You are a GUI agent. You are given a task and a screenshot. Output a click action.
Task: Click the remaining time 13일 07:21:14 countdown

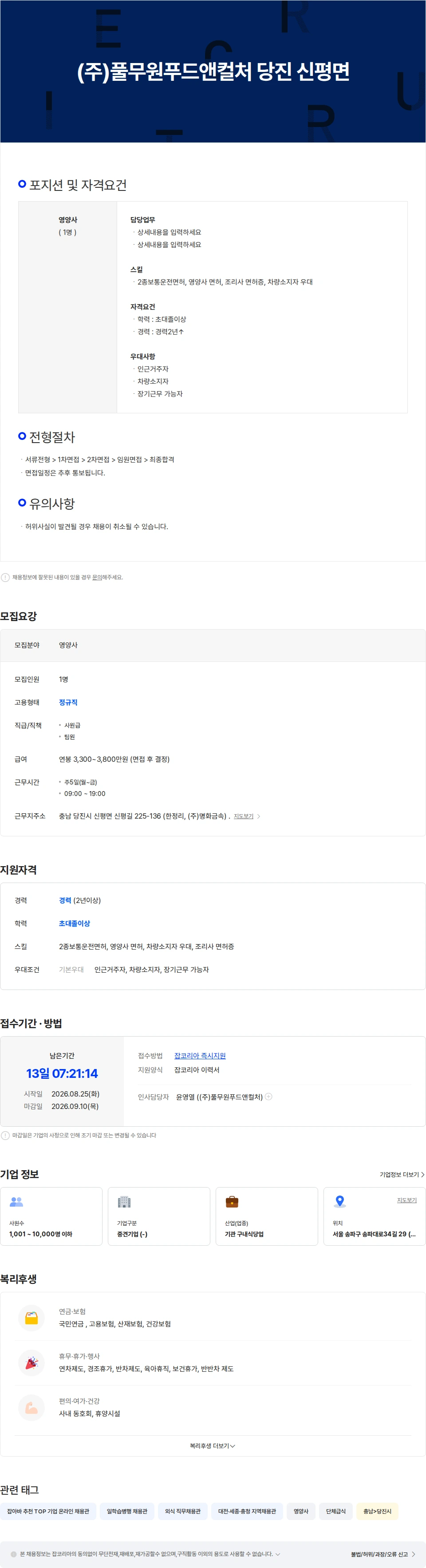[x=62, y=1073]
